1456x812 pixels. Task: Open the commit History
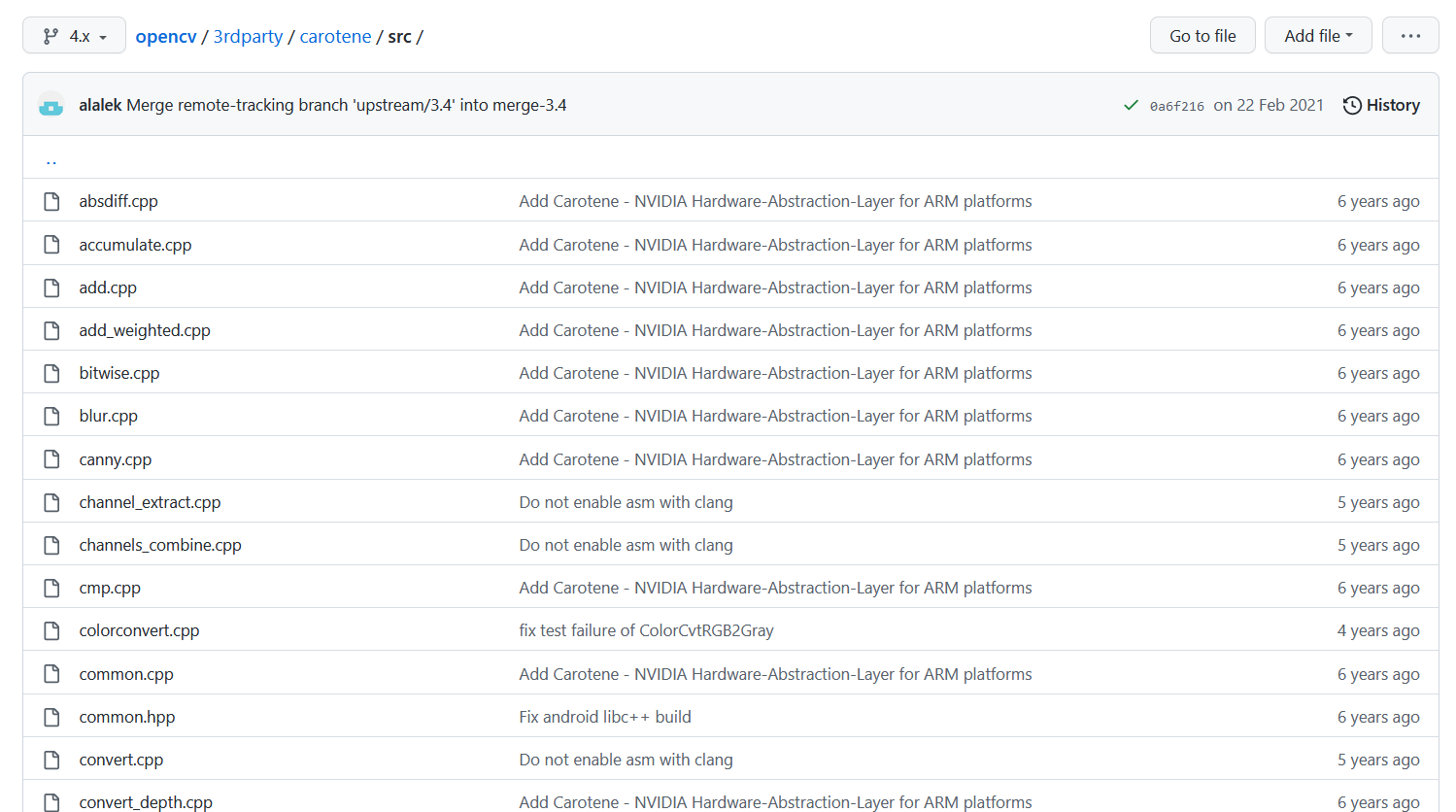click(1381, 105)
